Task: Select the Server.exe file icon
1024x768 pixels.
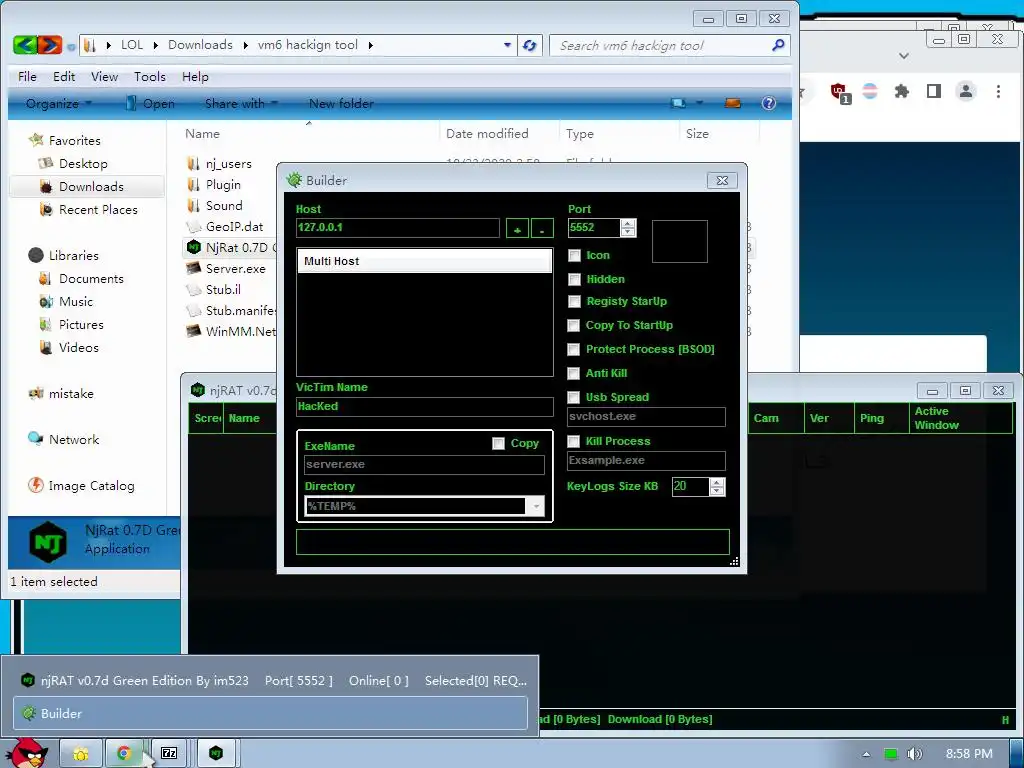Action: coord(193,268)
